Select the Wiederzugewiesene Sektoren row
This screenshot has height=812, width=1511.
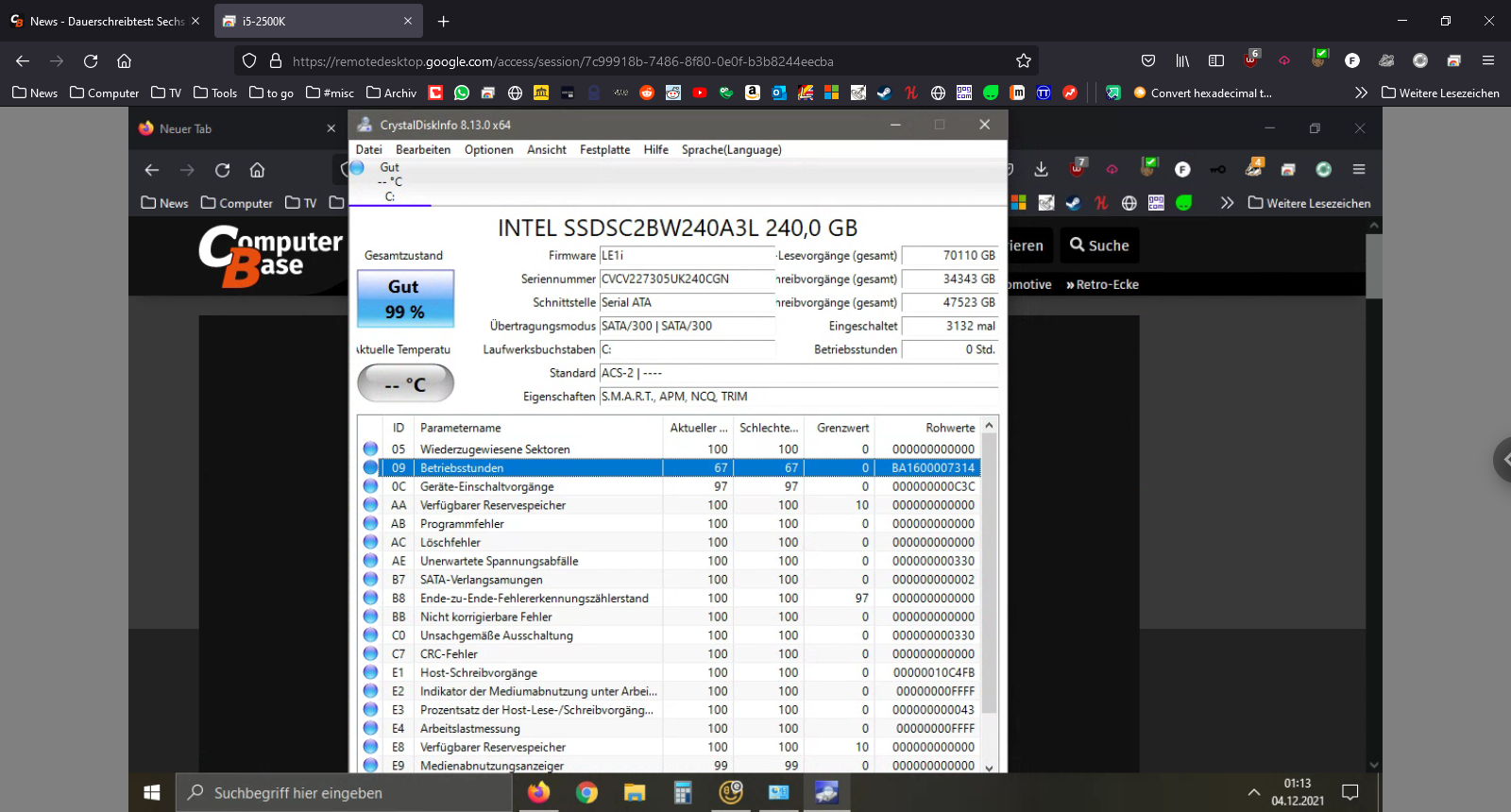(669, 448)
